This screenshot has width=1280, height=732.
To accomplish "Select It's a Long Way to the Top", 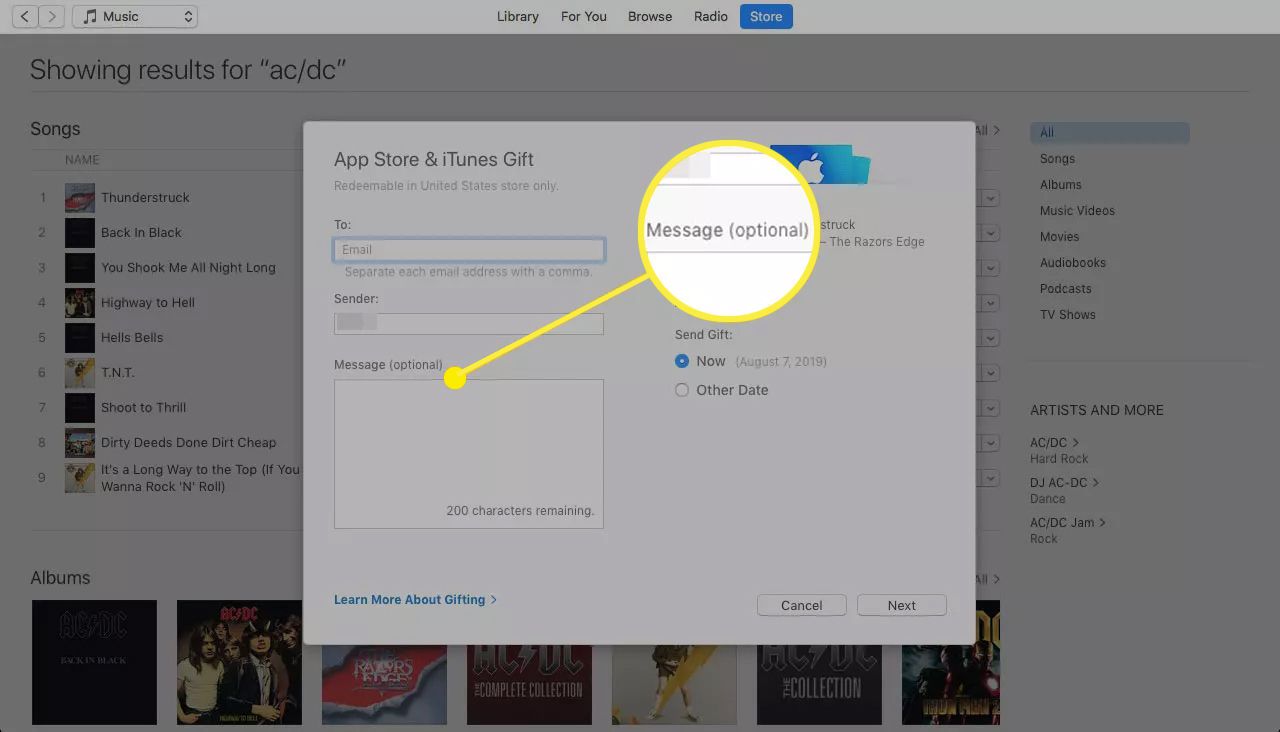I will (x=200, y=478).
